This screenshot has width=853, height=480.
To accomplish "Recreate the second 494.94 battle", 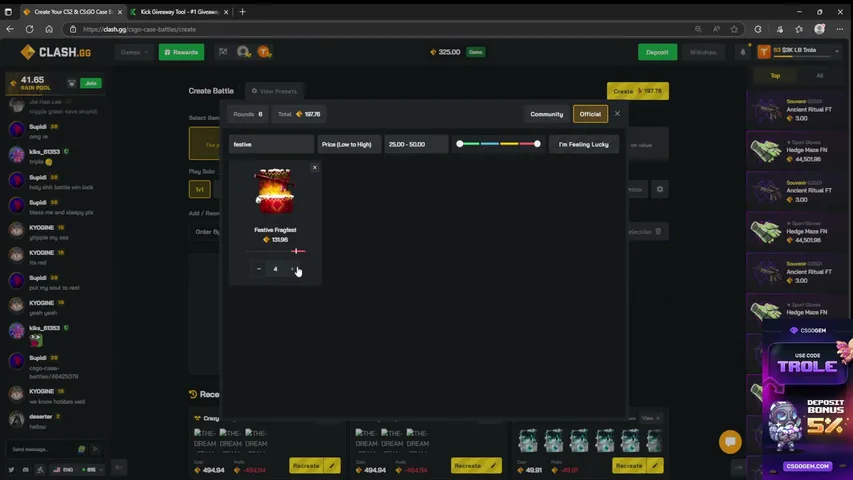I will click(468, 466).
